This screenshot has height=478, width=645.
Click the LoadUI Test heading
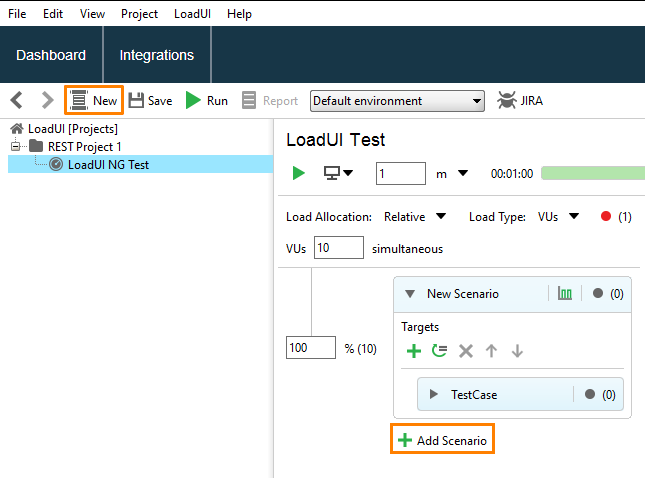point(336,140)
